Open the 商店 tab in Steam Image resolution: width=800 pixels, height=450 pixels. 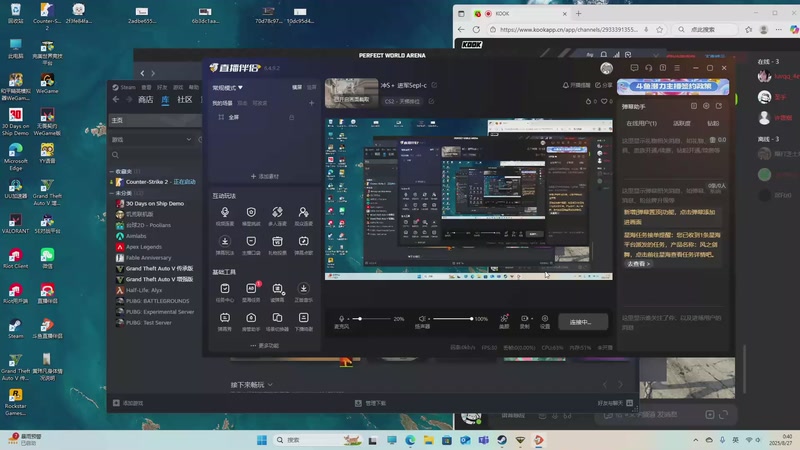[x=145, y=99]
